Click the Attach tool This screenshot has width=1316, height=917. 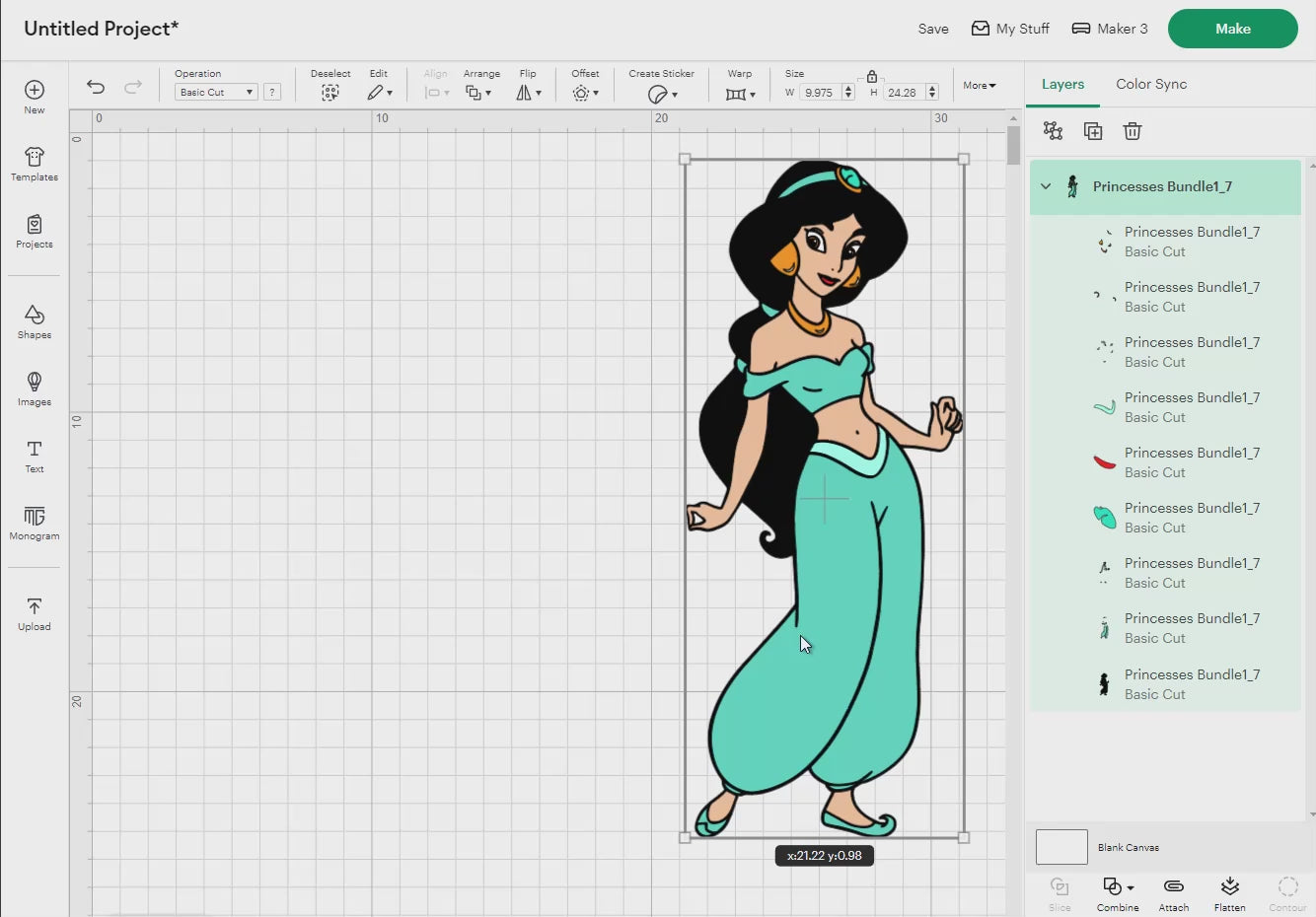pos(1174,893)
